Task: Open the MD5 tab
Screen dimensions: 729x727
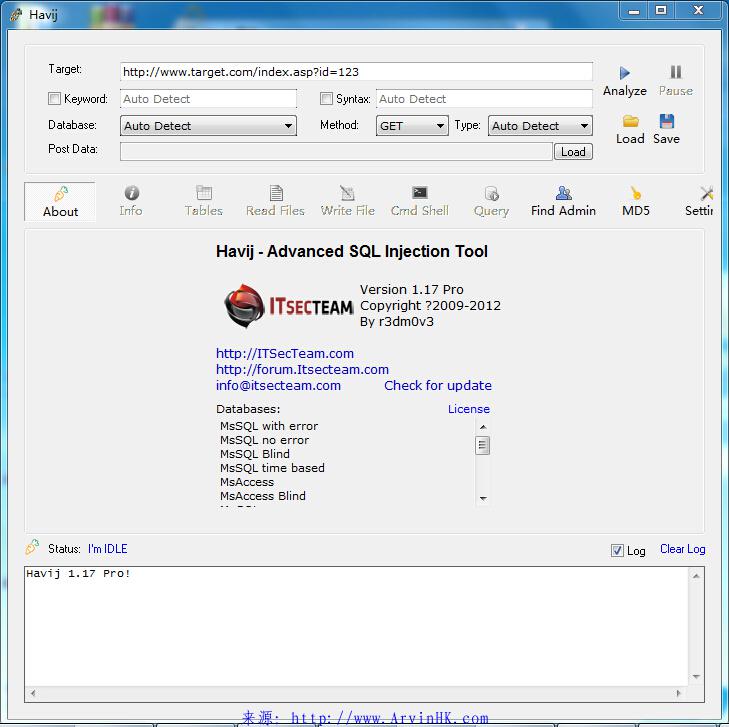Action: pyautogui.click(x=636, y=202)
